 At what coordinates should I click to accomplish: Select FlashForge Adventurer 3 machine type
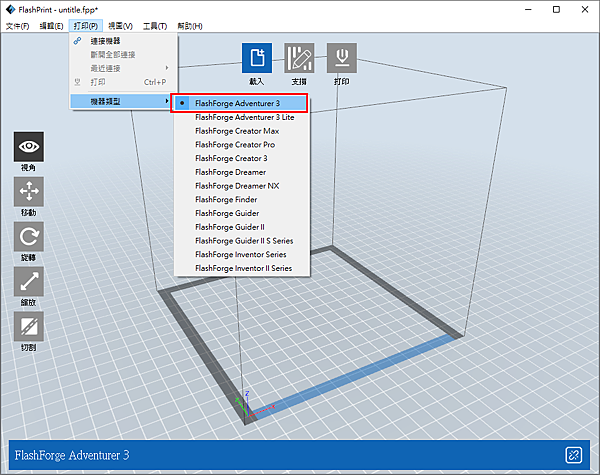coord(241,103)
